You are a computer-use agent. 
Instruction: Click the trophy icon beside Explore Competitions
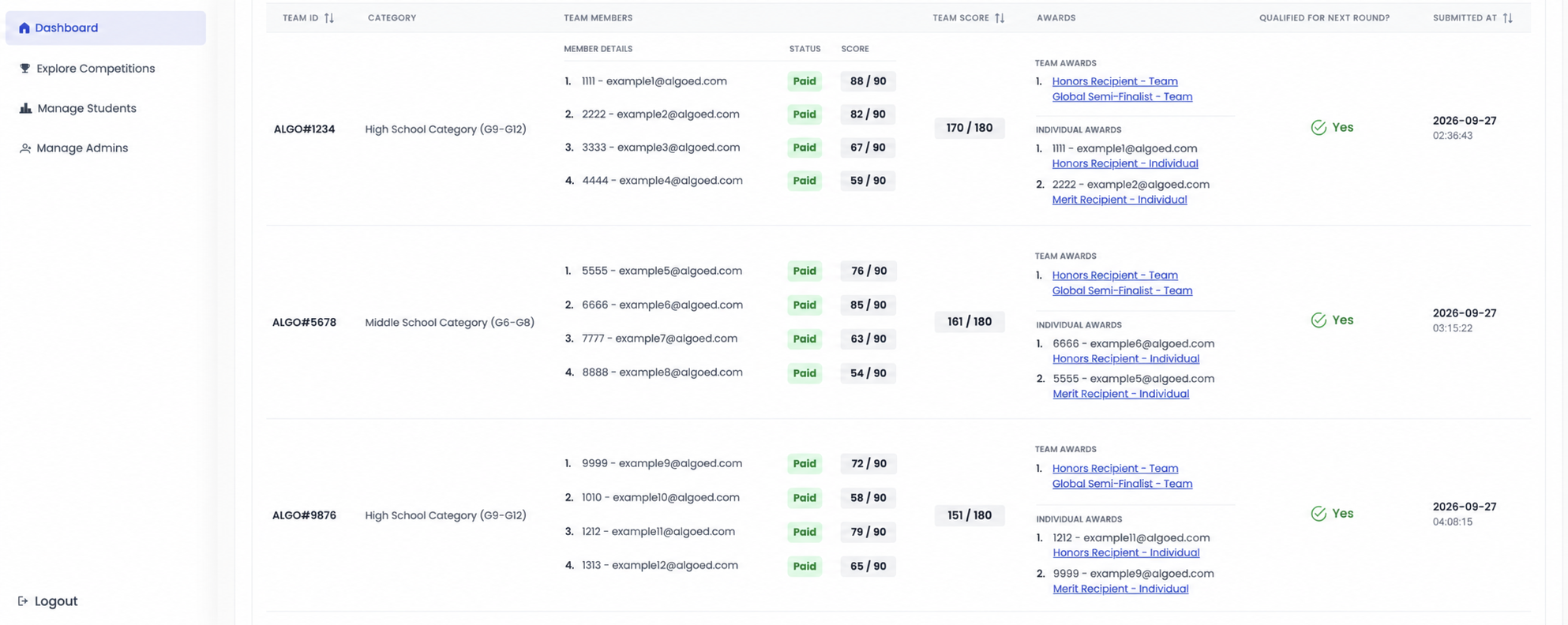click(24, 69)
